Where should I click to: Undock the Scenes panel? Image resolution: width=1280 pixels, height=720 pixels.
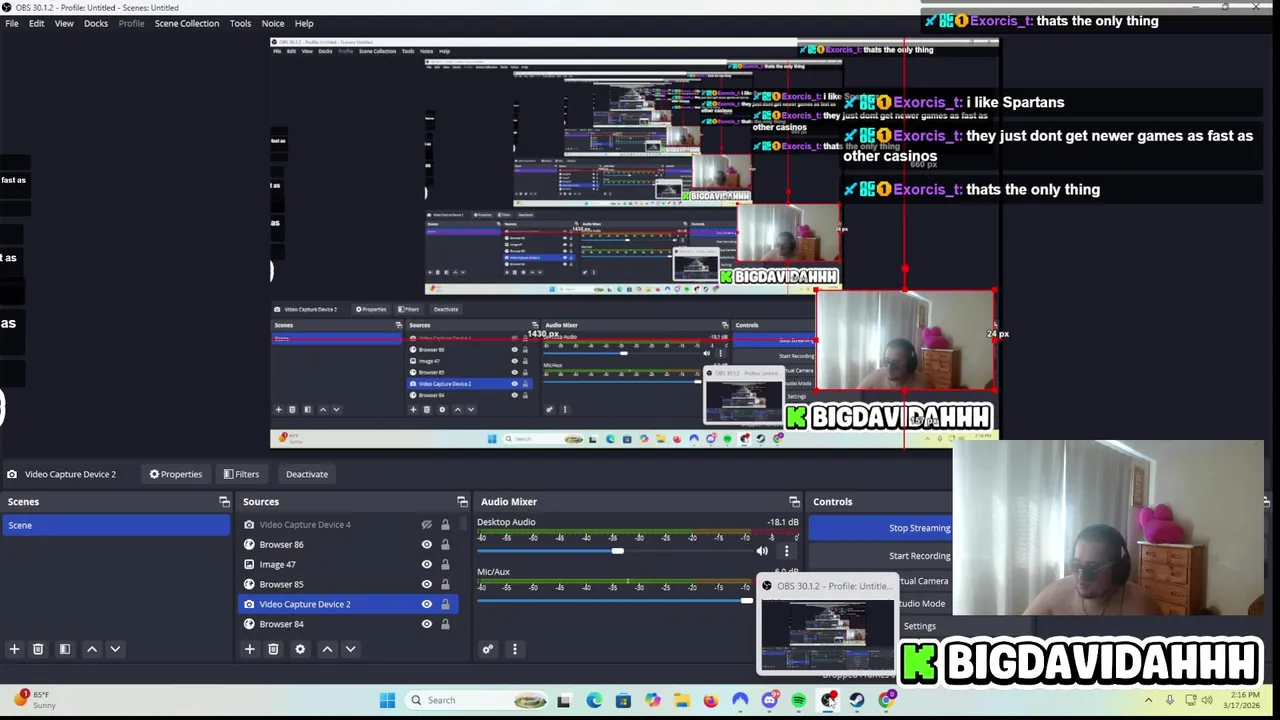tap(224, 502)
